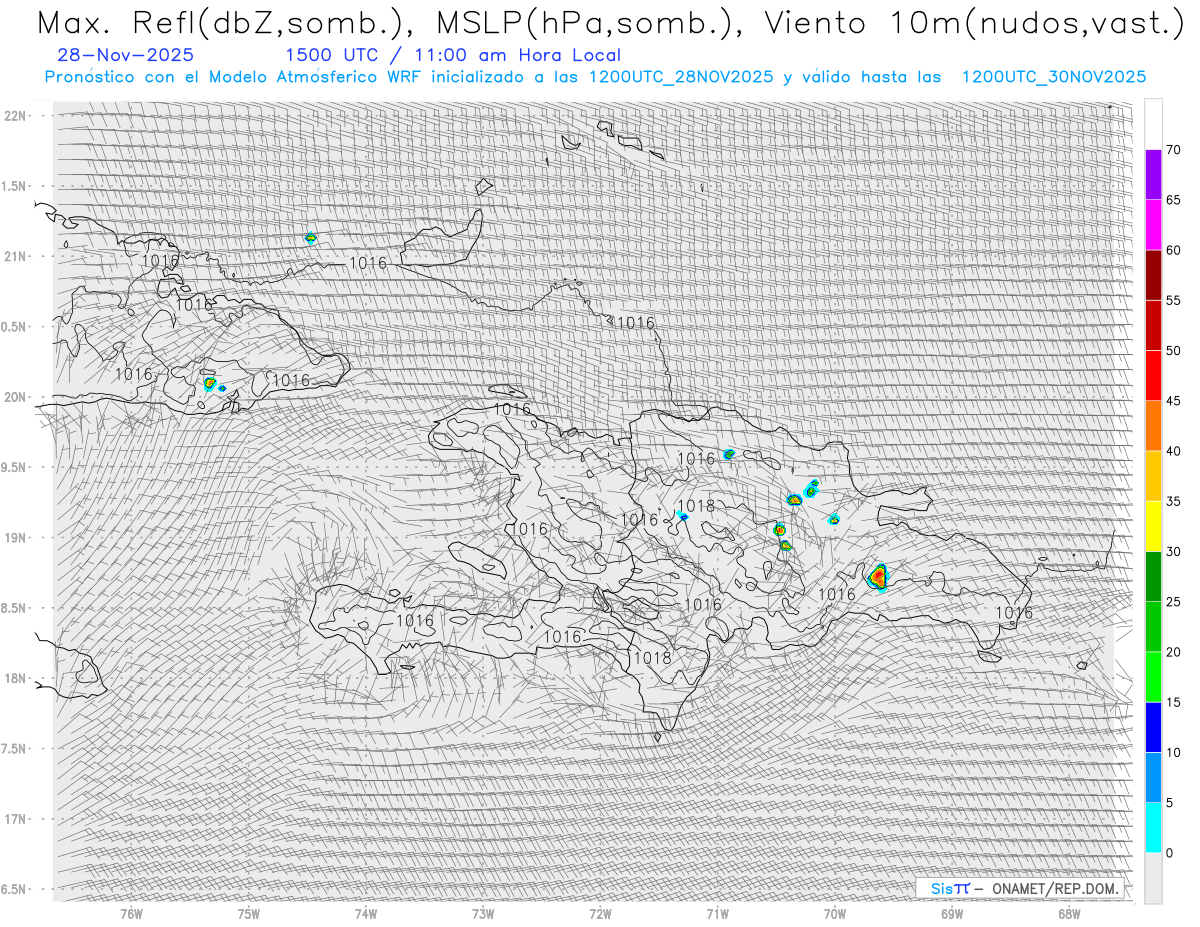Click the '76W' longitude label
The height and width of the screenshot is (927, 1200).
131,913
